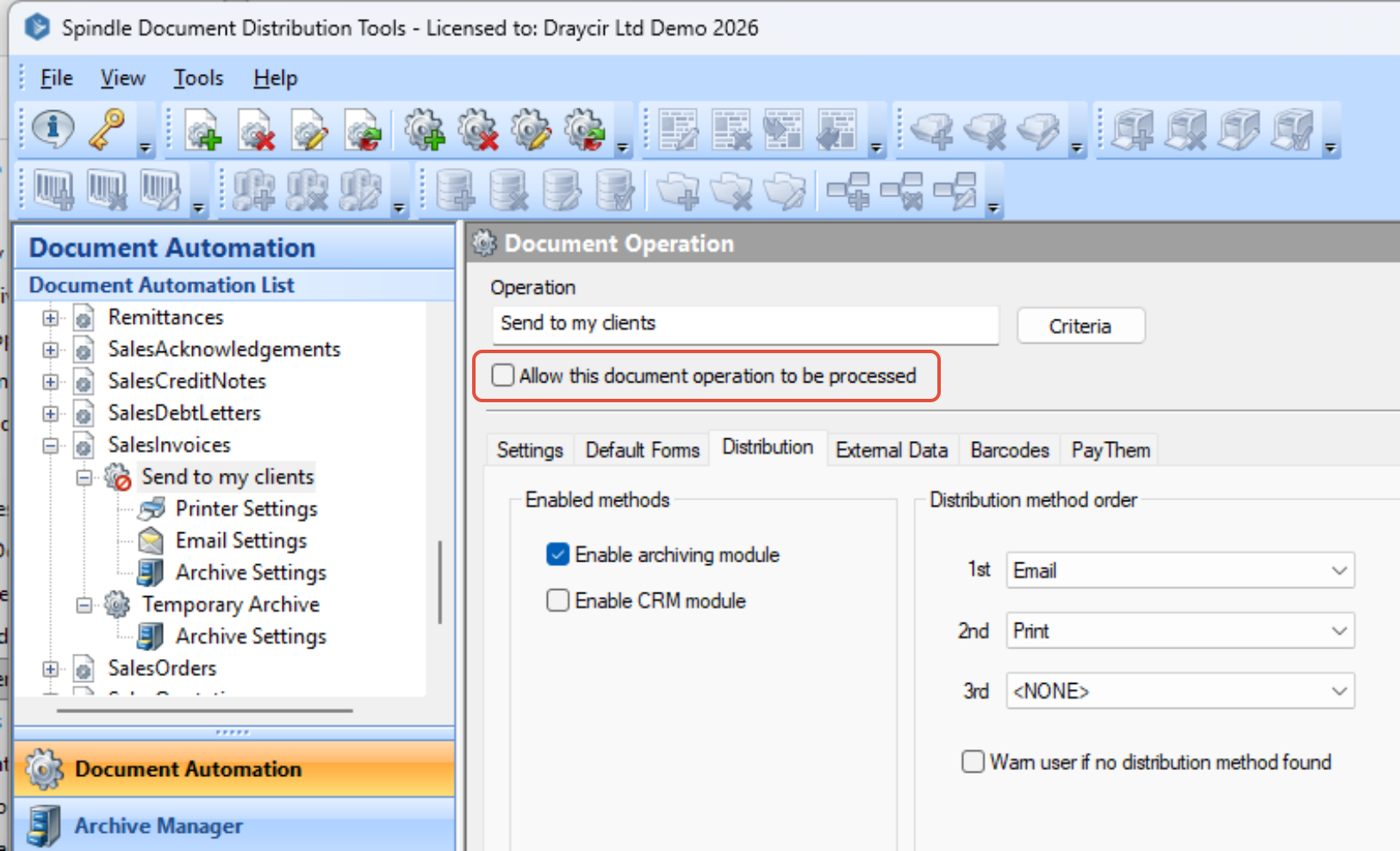This screenshot has width=1400, height=851.
Task: Switch to the PayThem tab
Action: click(1111, 450)
